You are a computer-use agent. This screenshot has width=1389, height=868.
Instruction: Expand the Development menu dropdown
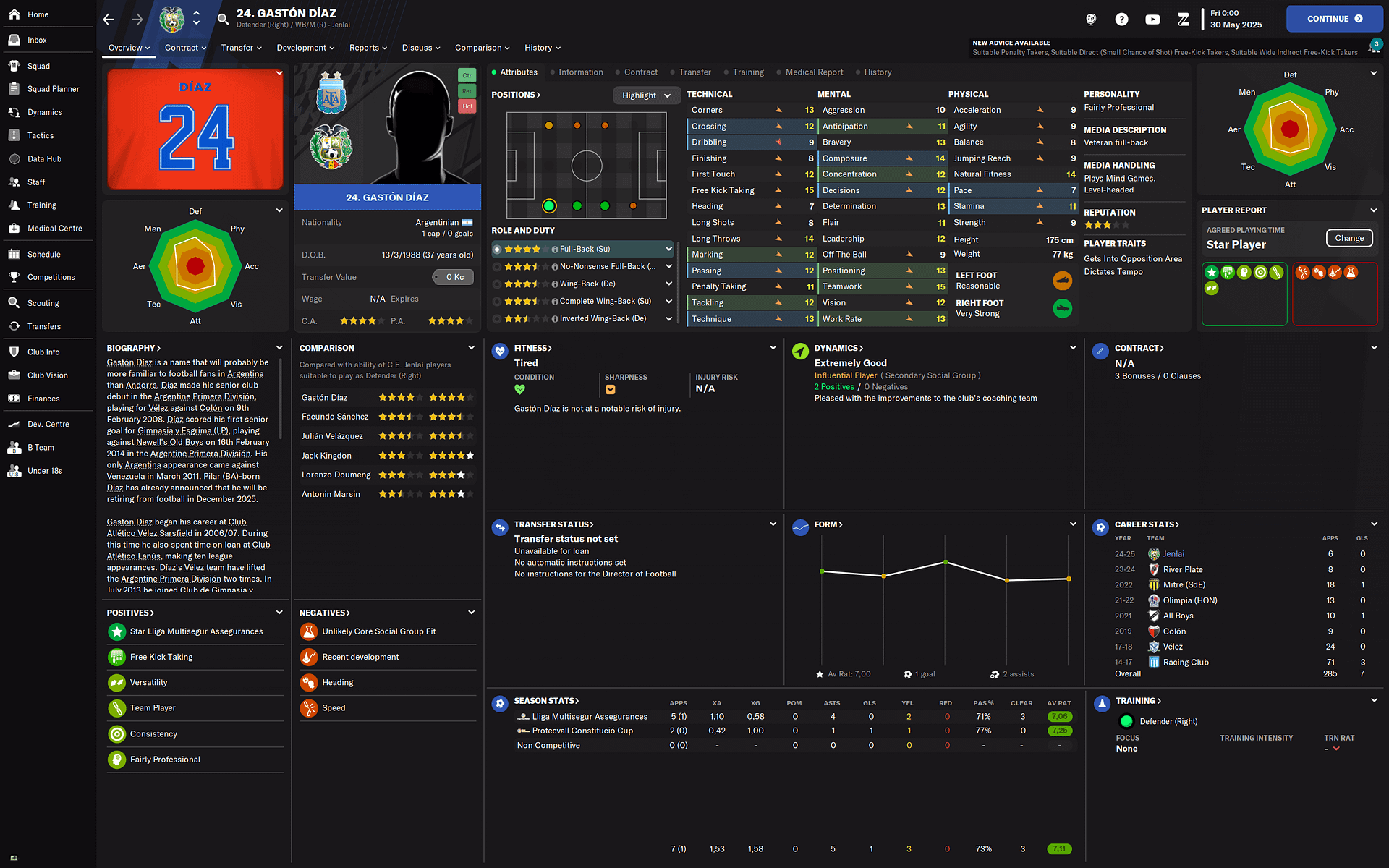coord(305,48)
